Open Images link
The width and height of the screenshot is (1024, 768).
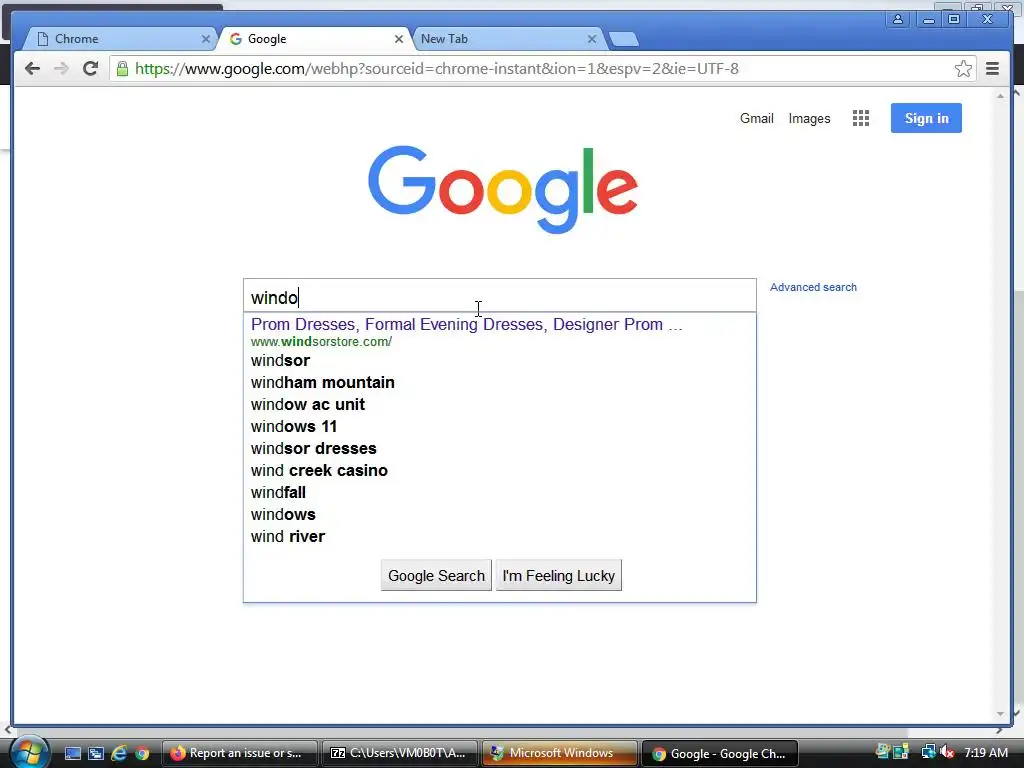coord(809,118)
